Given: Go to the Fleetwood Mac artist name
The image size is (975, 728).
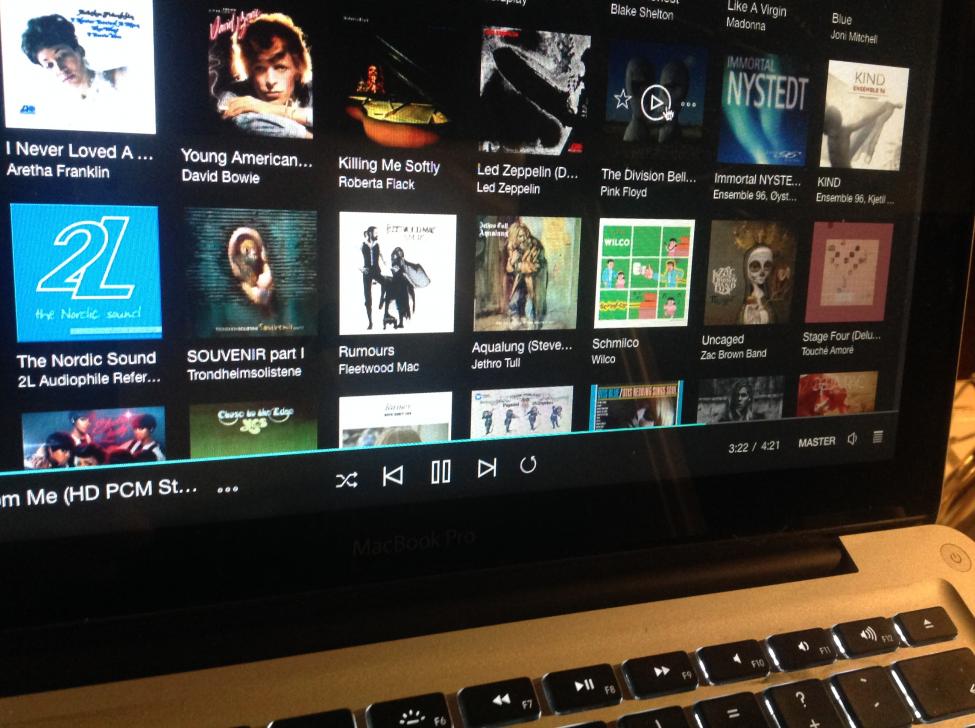Looking at the screenshot, I should pos(379,368).
